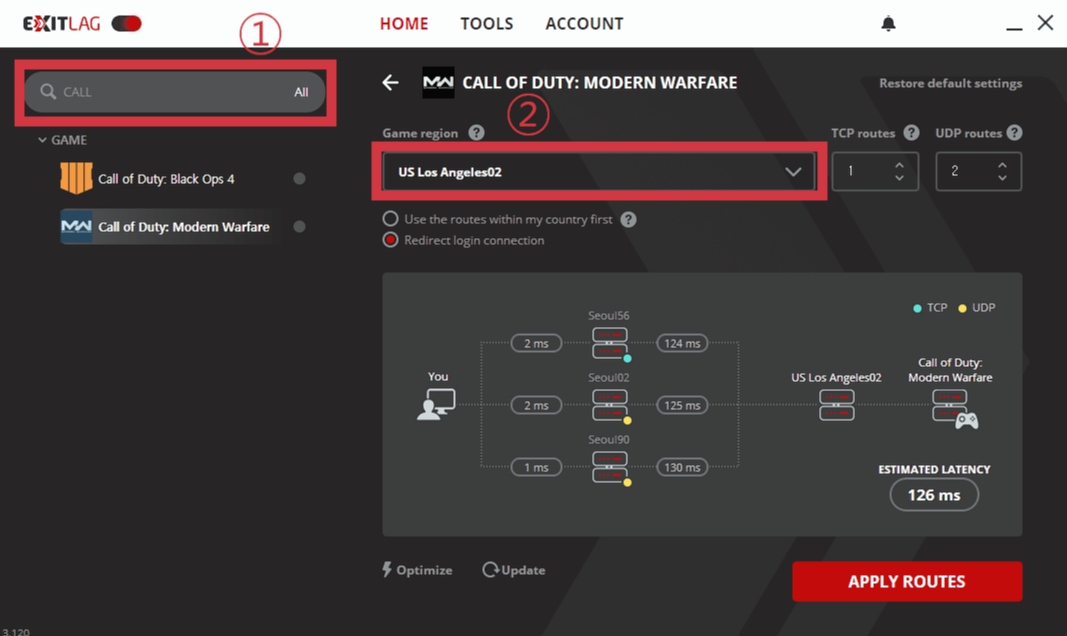Toggle the ExitLag power switch

pyautogui.click(x=127, y=24)
